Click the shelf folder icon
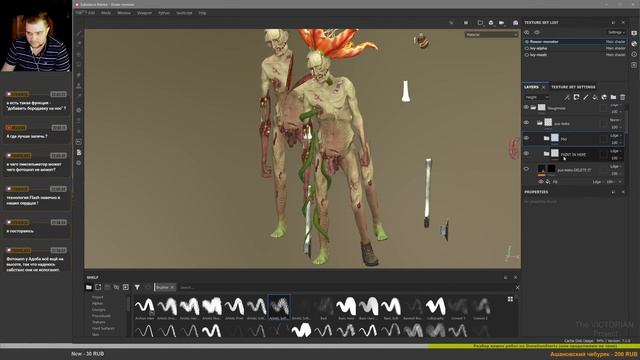The width and height of the screenshot is (640, 360). click(x=89, y=287)
